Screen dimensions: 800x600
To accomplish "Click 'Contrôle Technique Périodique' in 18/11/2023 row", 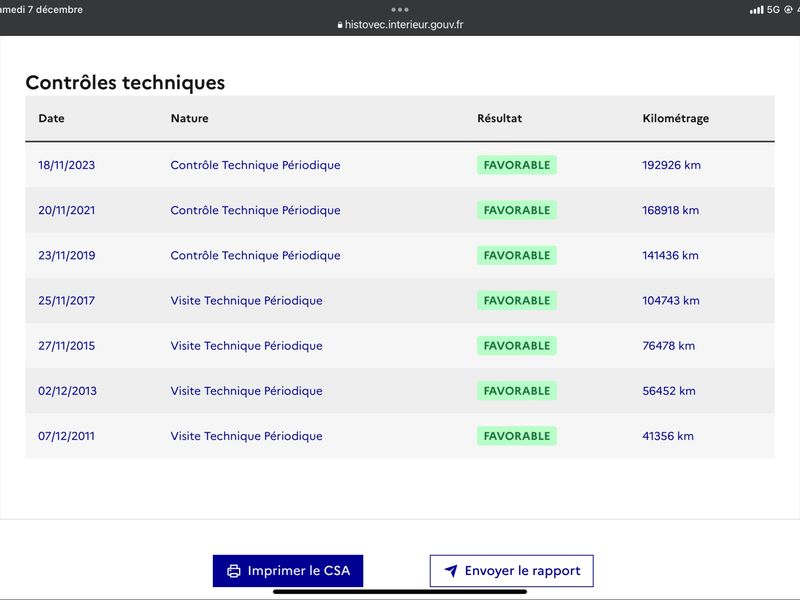I will (x=255, y=165).
